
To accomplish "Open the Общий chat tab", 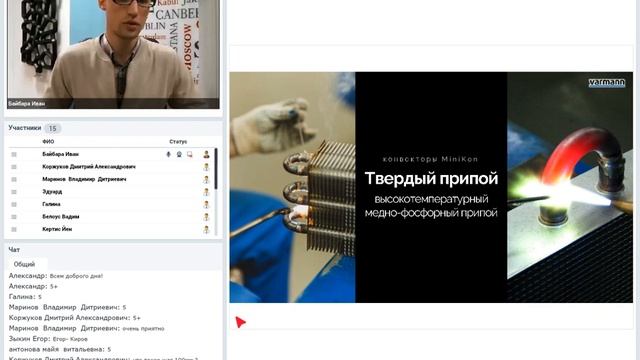I will [x=24, y=264].
